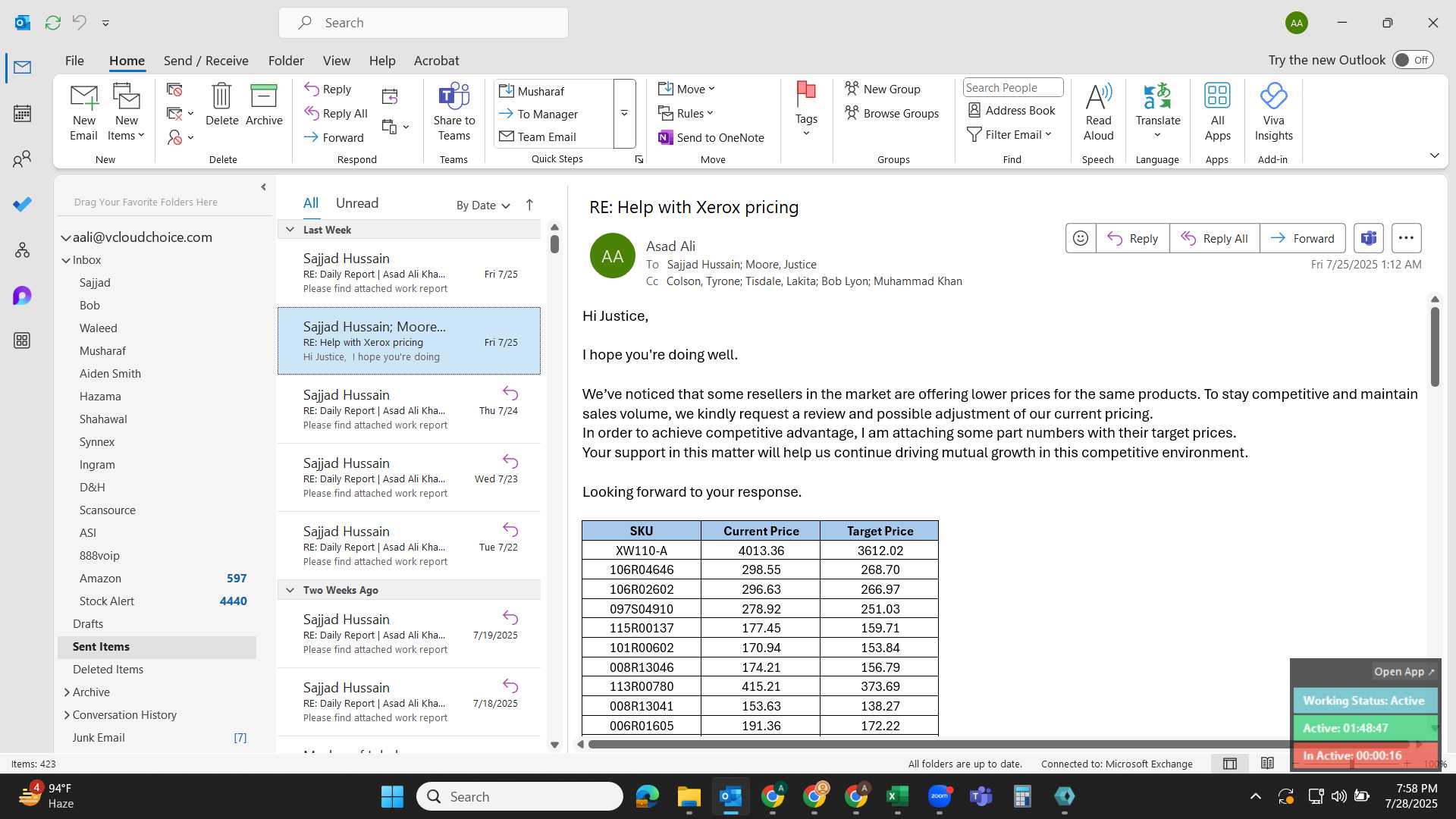The height and width of the screenshot is (819, 1456).
Task: Create a New Email
Action: [83, 112]
